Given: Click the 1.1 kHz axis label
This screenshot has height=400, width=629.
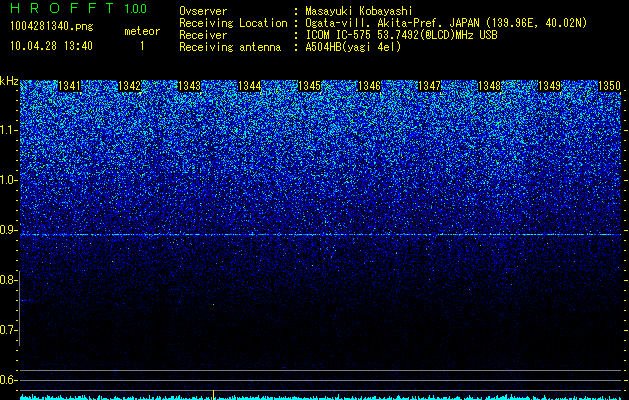Looking at the screenshot, I should (x=8, y=130).
